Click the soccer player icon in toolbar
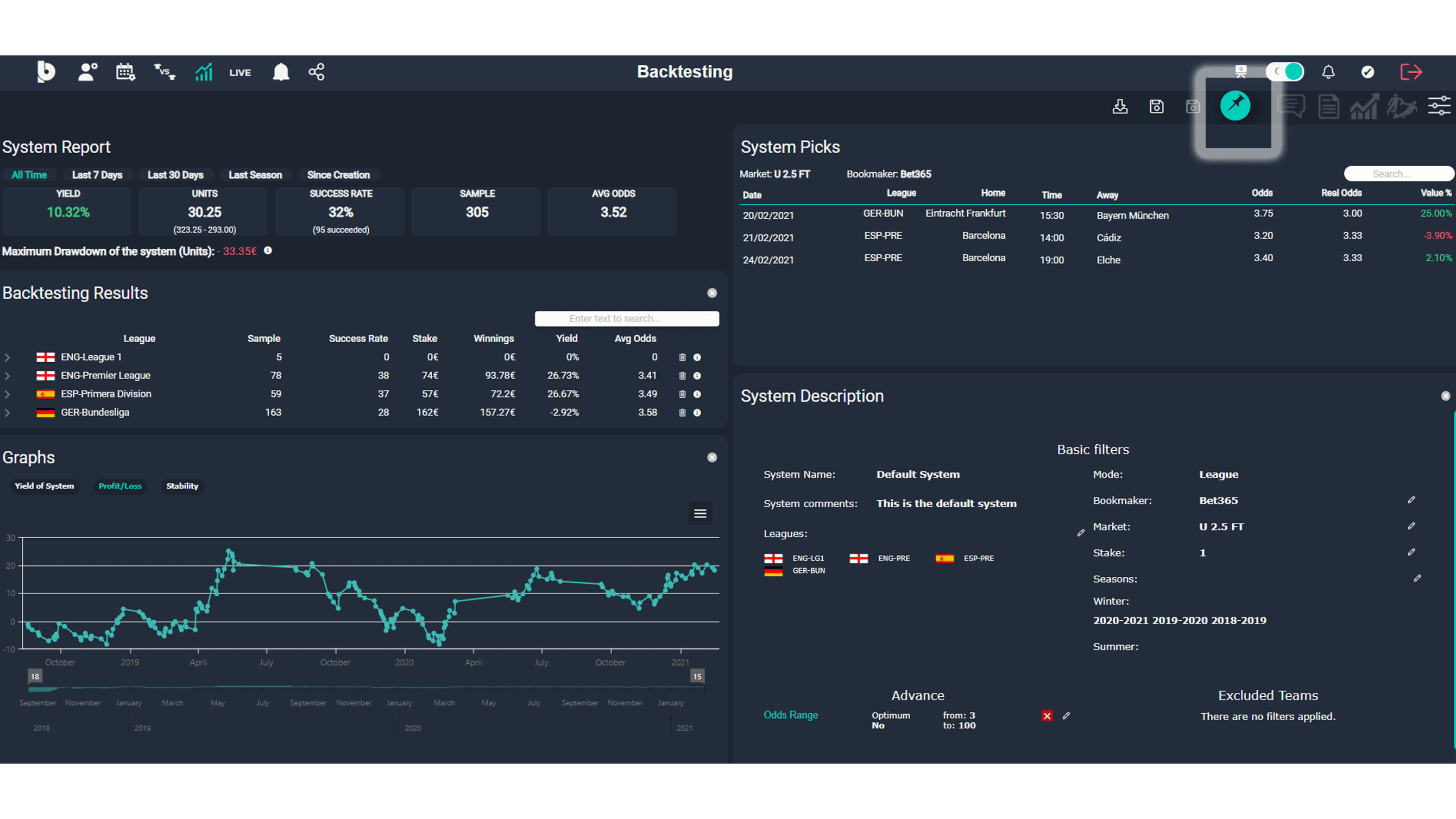 click(1402, 106)
